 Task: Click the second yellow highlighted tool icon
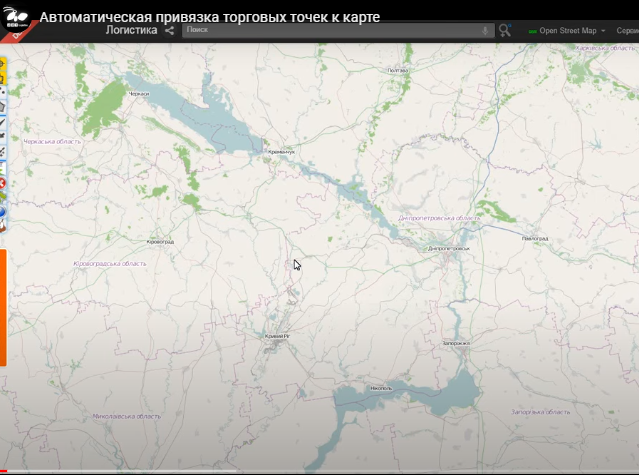click(2, 78)
